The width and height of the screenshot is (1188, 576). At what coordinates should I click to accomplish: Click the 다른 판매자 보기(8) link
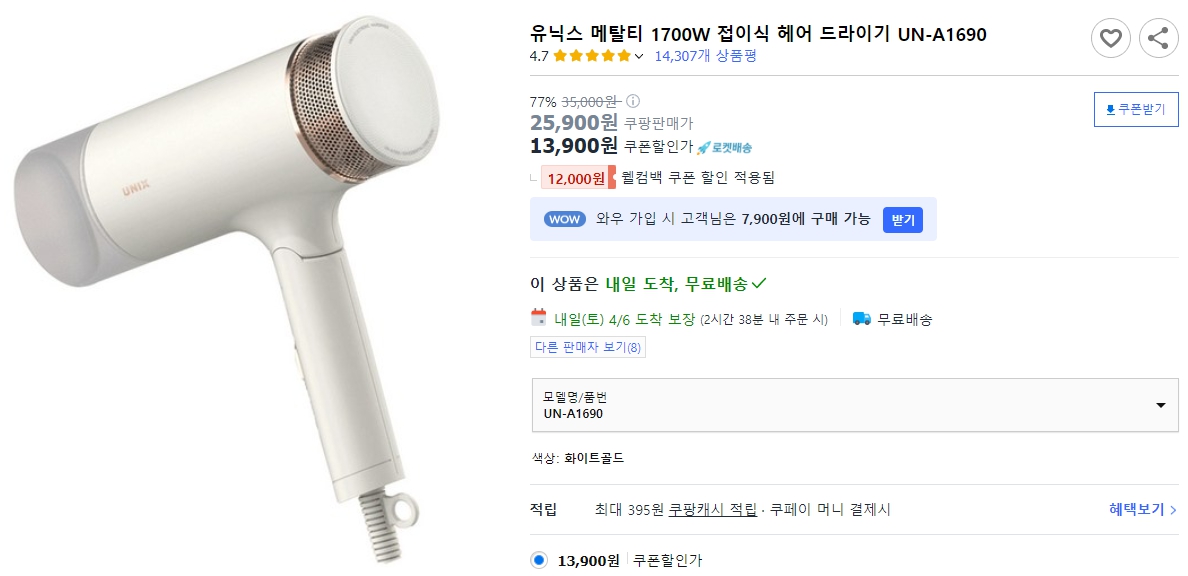[x=587, y=346]
